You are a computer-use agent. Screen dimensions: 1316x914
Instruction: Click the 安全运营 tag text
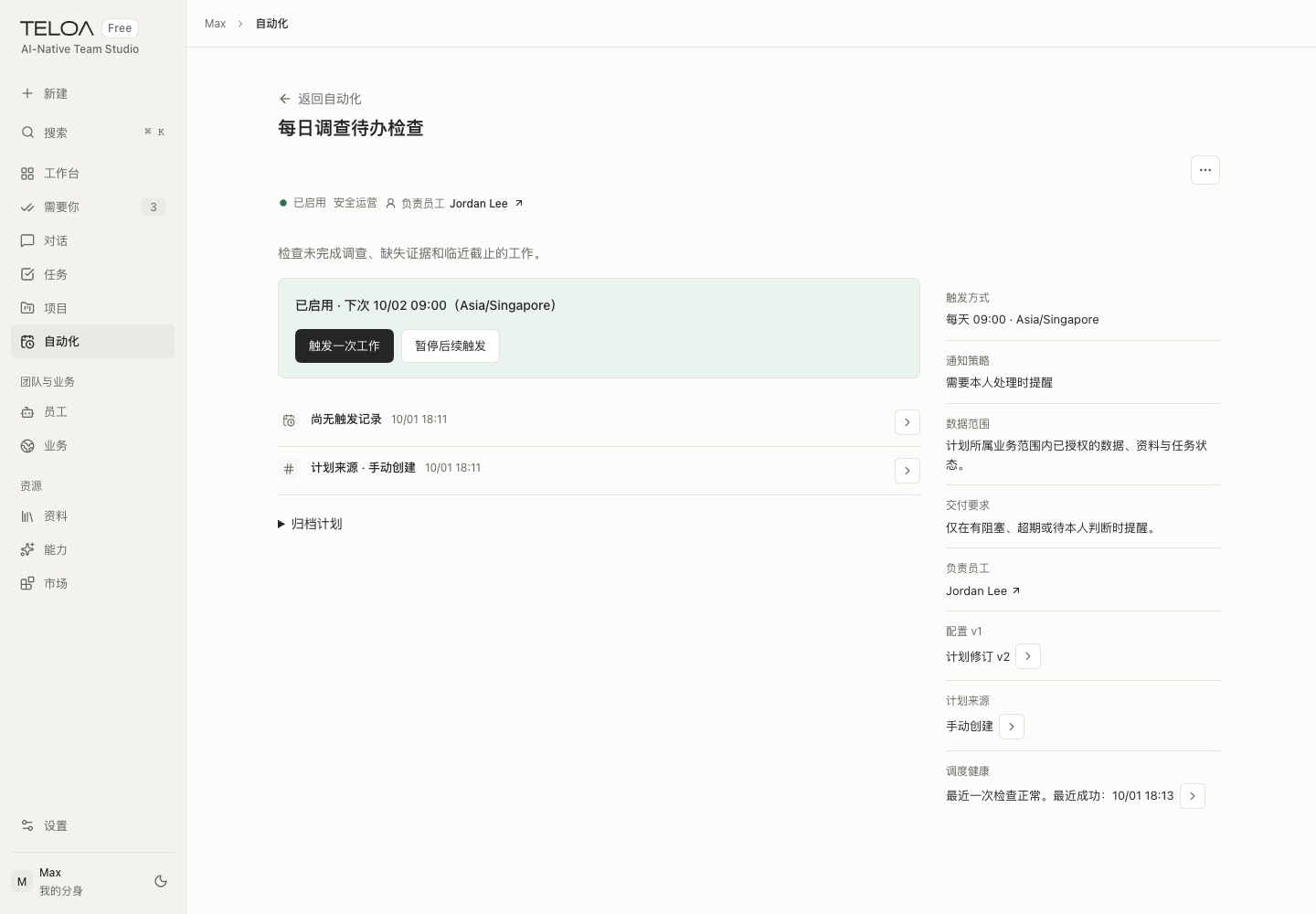356,203
